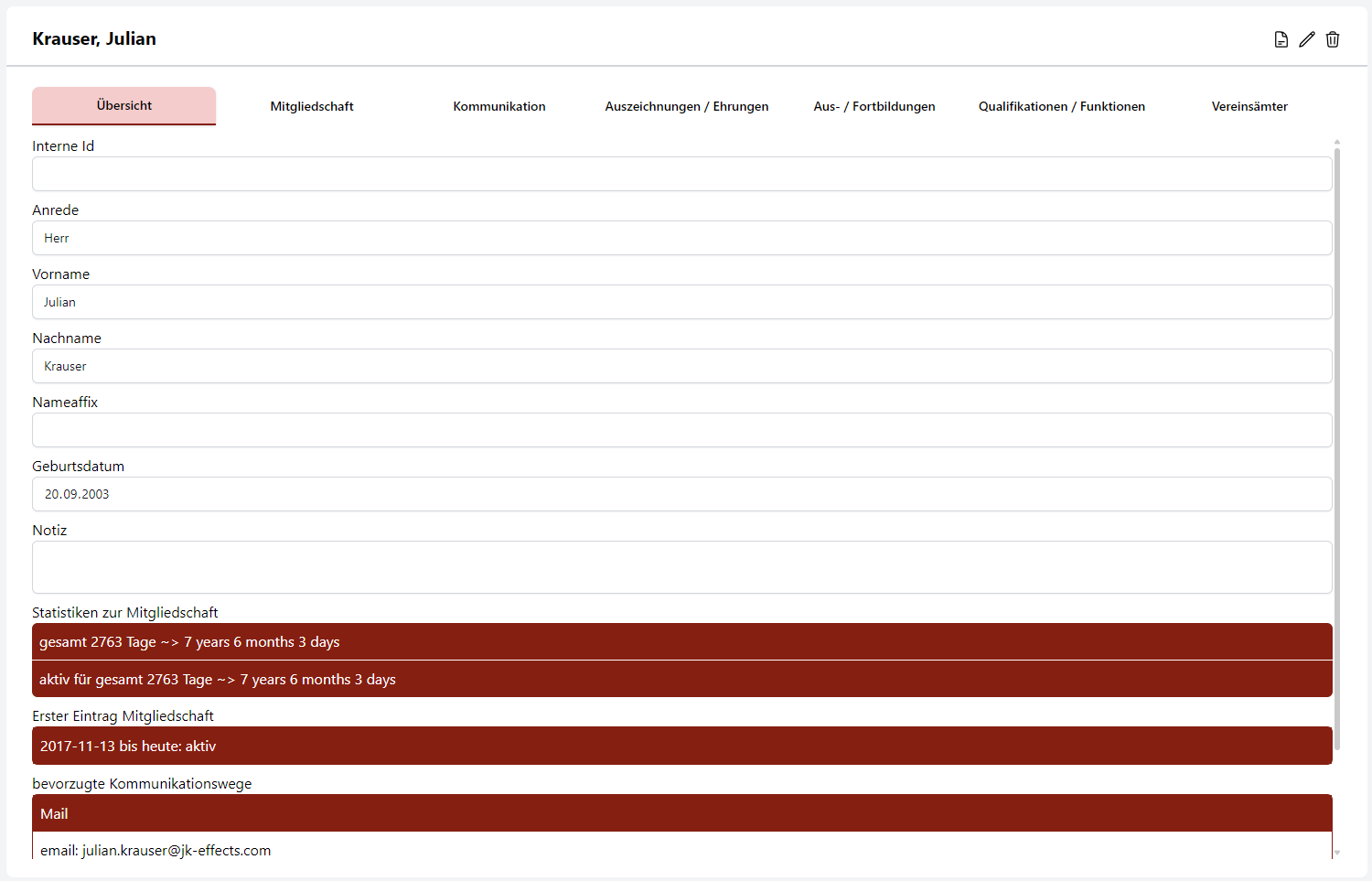1372x881 pixels.
Task: Open the Vereinsämter tab
Action: [1249, 106]
